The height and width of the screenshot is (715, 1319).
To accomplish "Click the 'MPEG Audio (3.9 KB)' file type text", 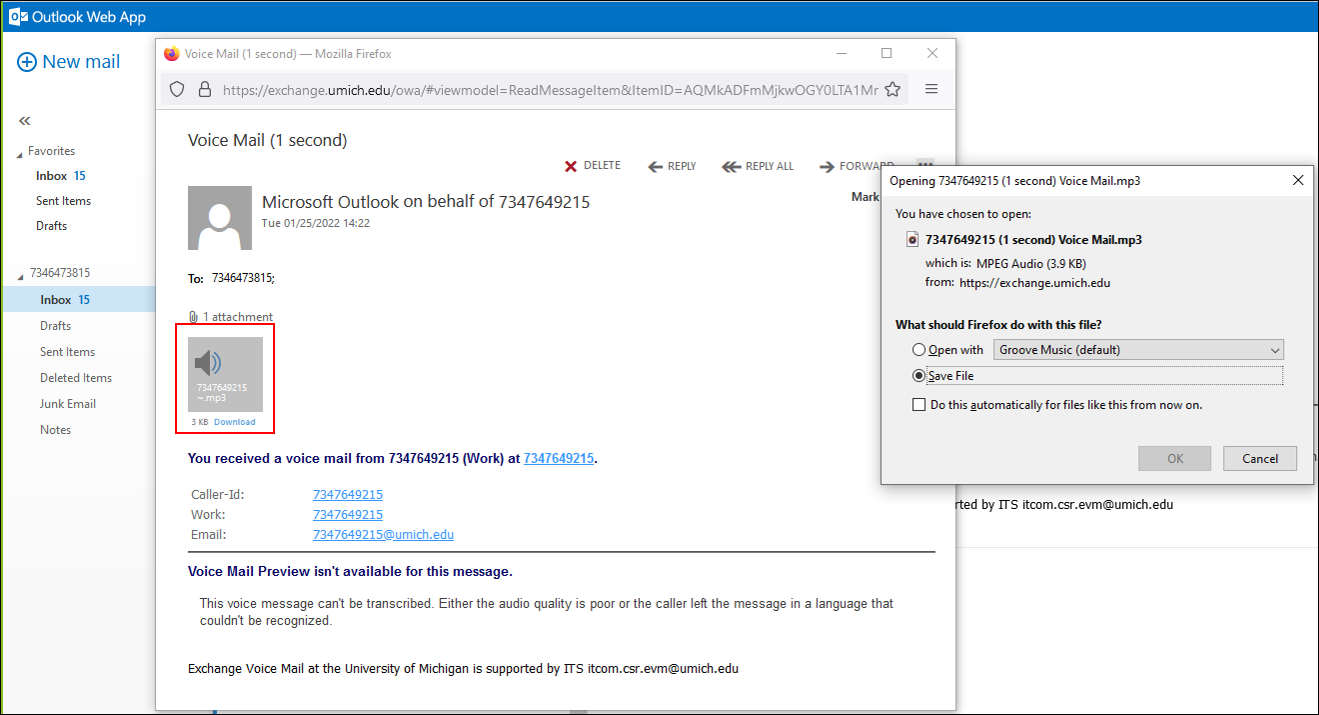I will tap(1031, 264).
